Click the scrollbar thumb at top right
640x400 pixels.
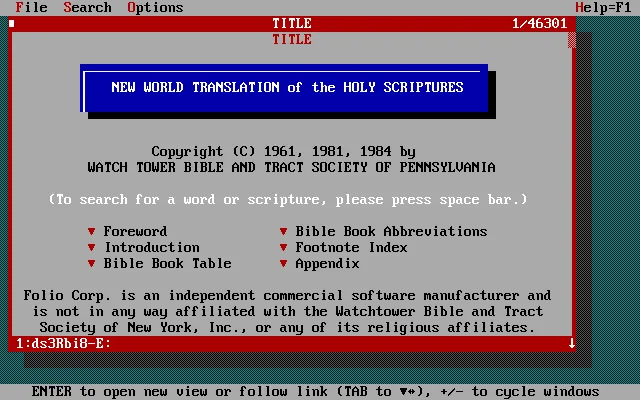click(x=572, y=40)
